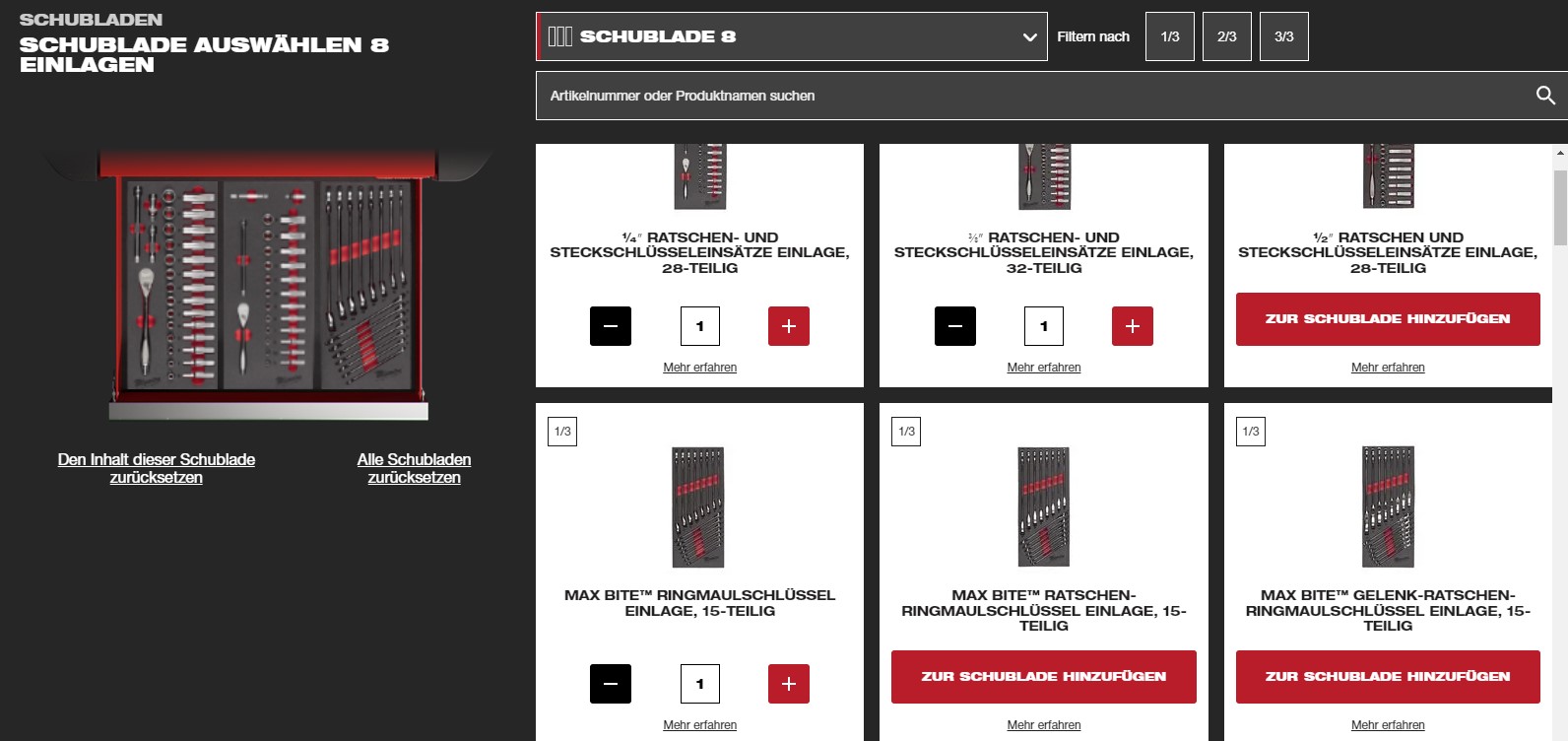This screenshot has height=741, width=1568.
Task: Add ½" Ratschen 28-teilig insert to drawer
Action: coord(1388,319)
